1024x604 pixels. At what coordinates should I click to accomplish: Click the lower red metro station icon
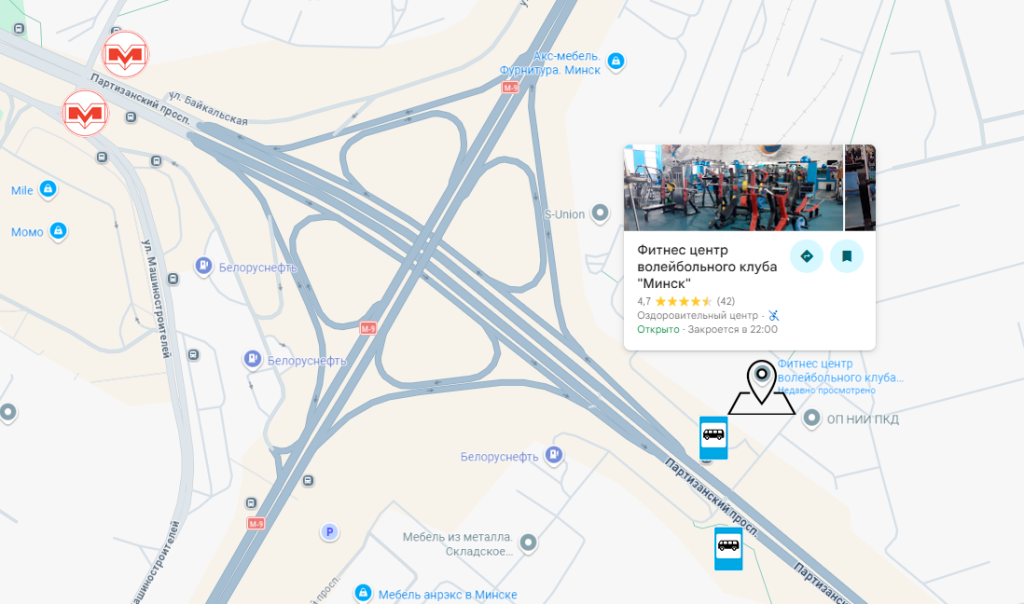(x=85, y=114)
